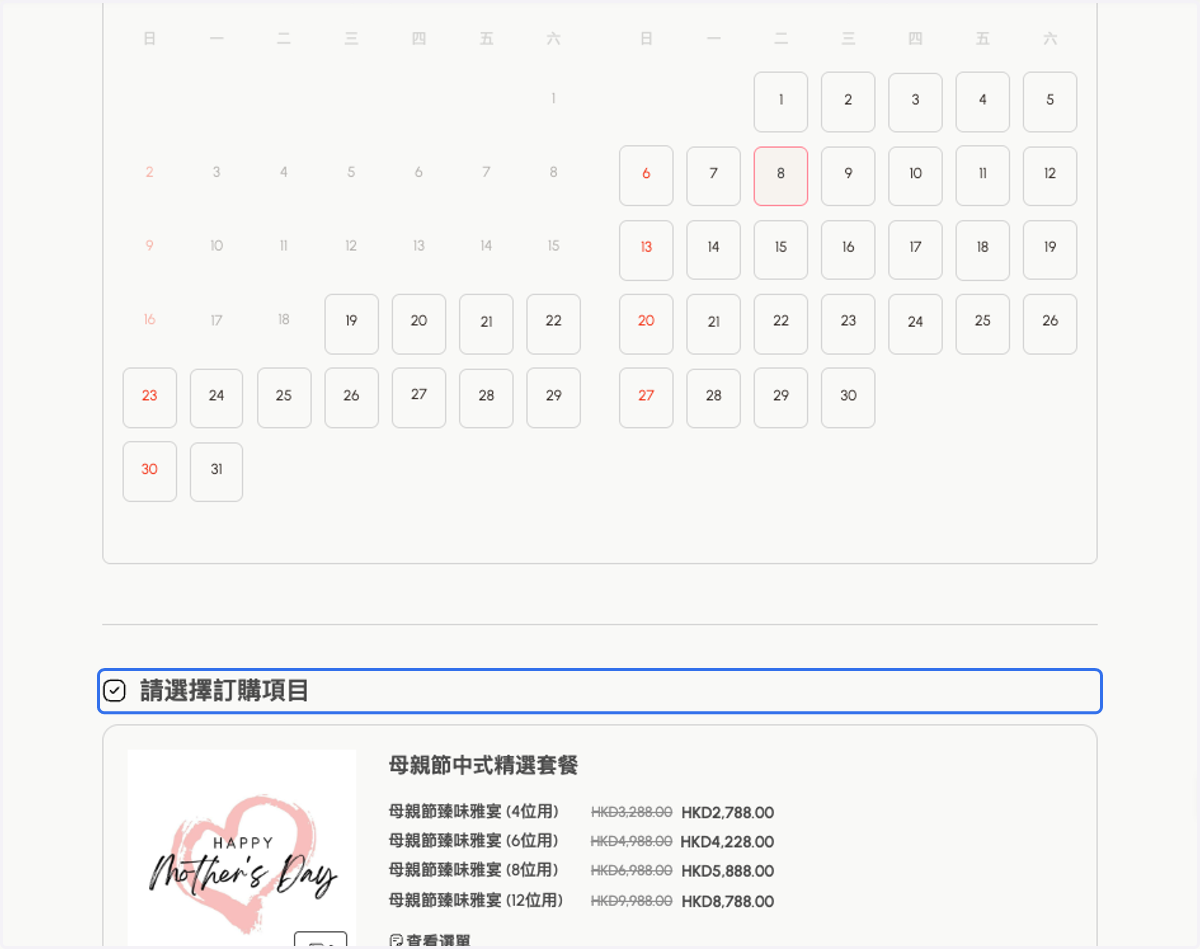Pick date 2 in the right calendar
Image resolution: width=1200 pixels, height=949 pixels.
tap(848, 102)
